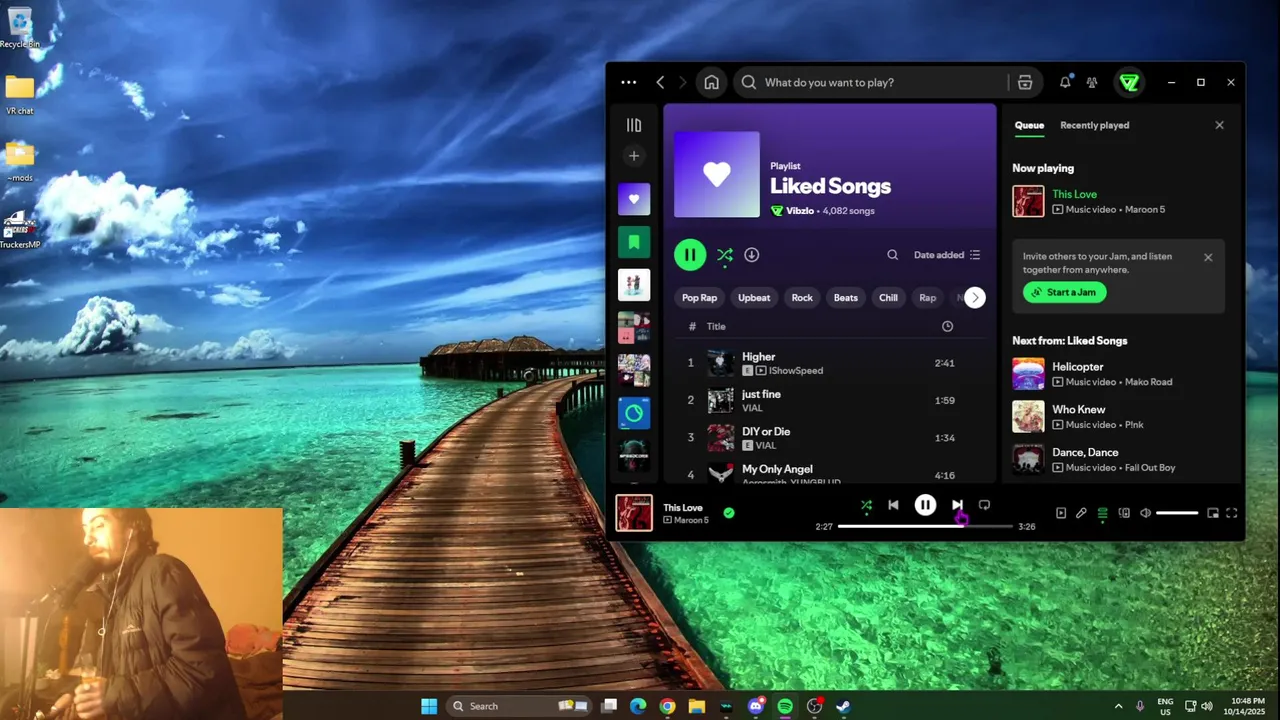1280x720 pixels.
Task: Open Connect to a device
Action: (1124, 513)
